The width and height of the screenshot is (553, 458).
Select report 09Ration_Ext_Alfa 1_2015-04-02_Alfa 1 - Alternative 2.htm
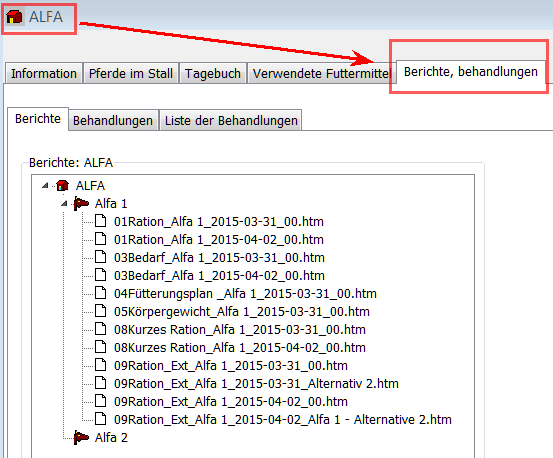(x=282, y=419)
